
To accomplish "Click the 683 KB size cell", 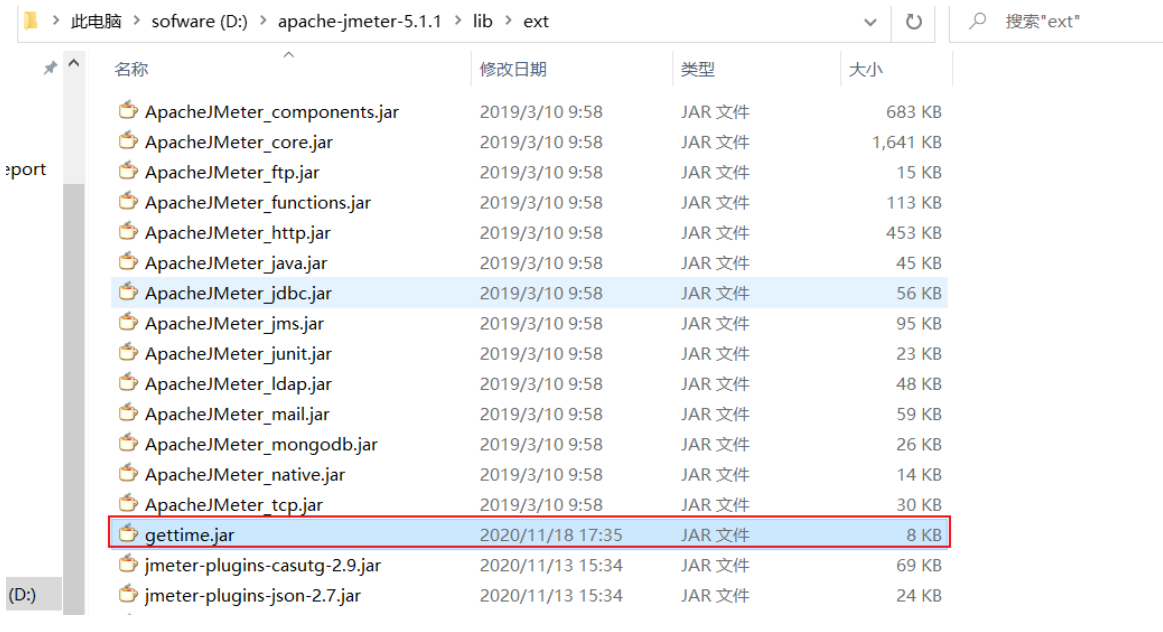I will [x=914, y=111].
